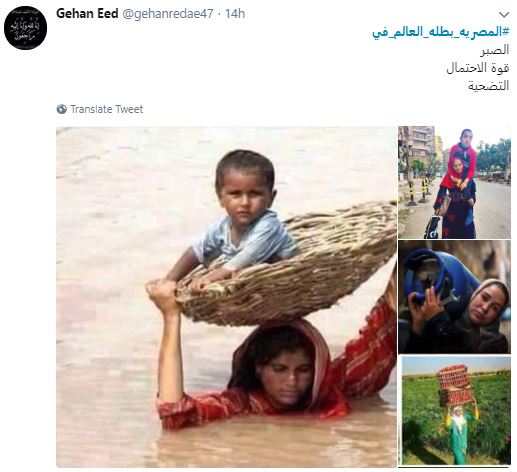Click the tweet text line التضحية

coord(489,86)
